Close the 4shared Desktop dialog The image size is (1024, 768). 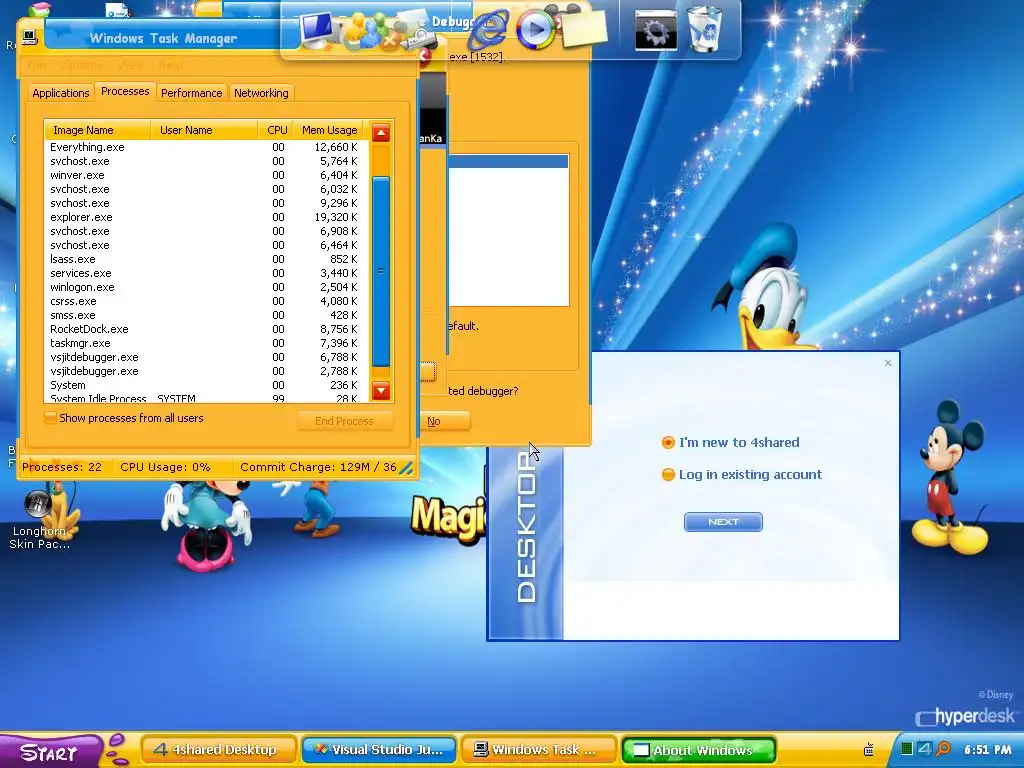[x=888, y=362]
